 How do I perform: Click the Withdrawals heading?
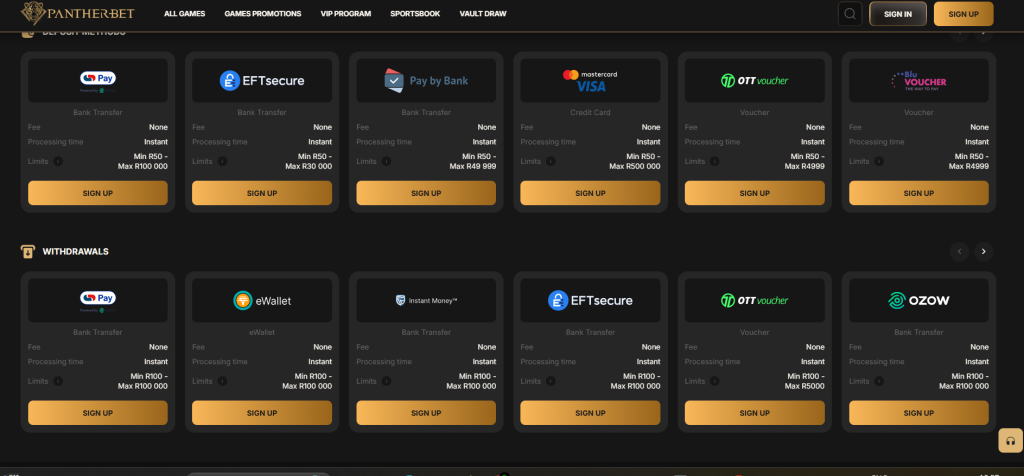pyautogui.click(x=76, y=251)
